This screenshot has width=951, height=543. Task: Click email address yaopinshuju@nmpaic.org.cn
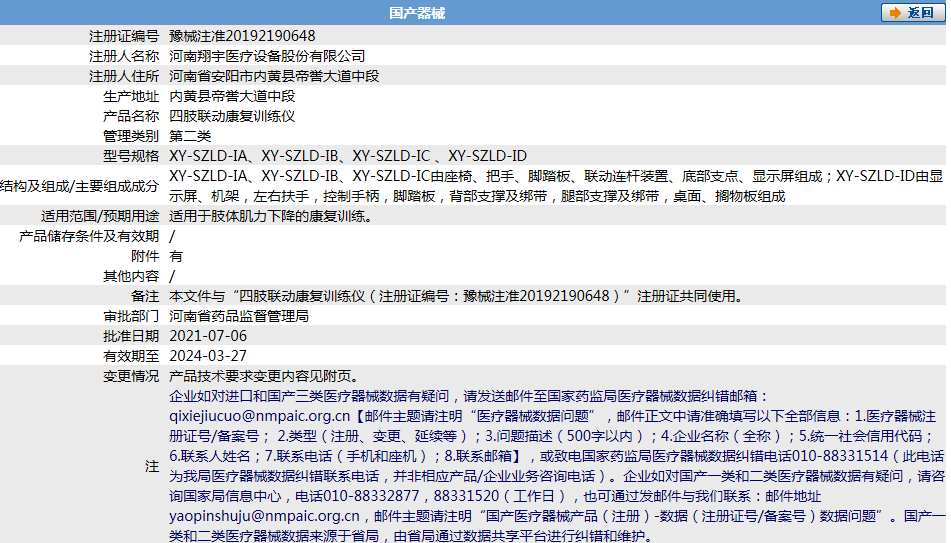(264, 516)
